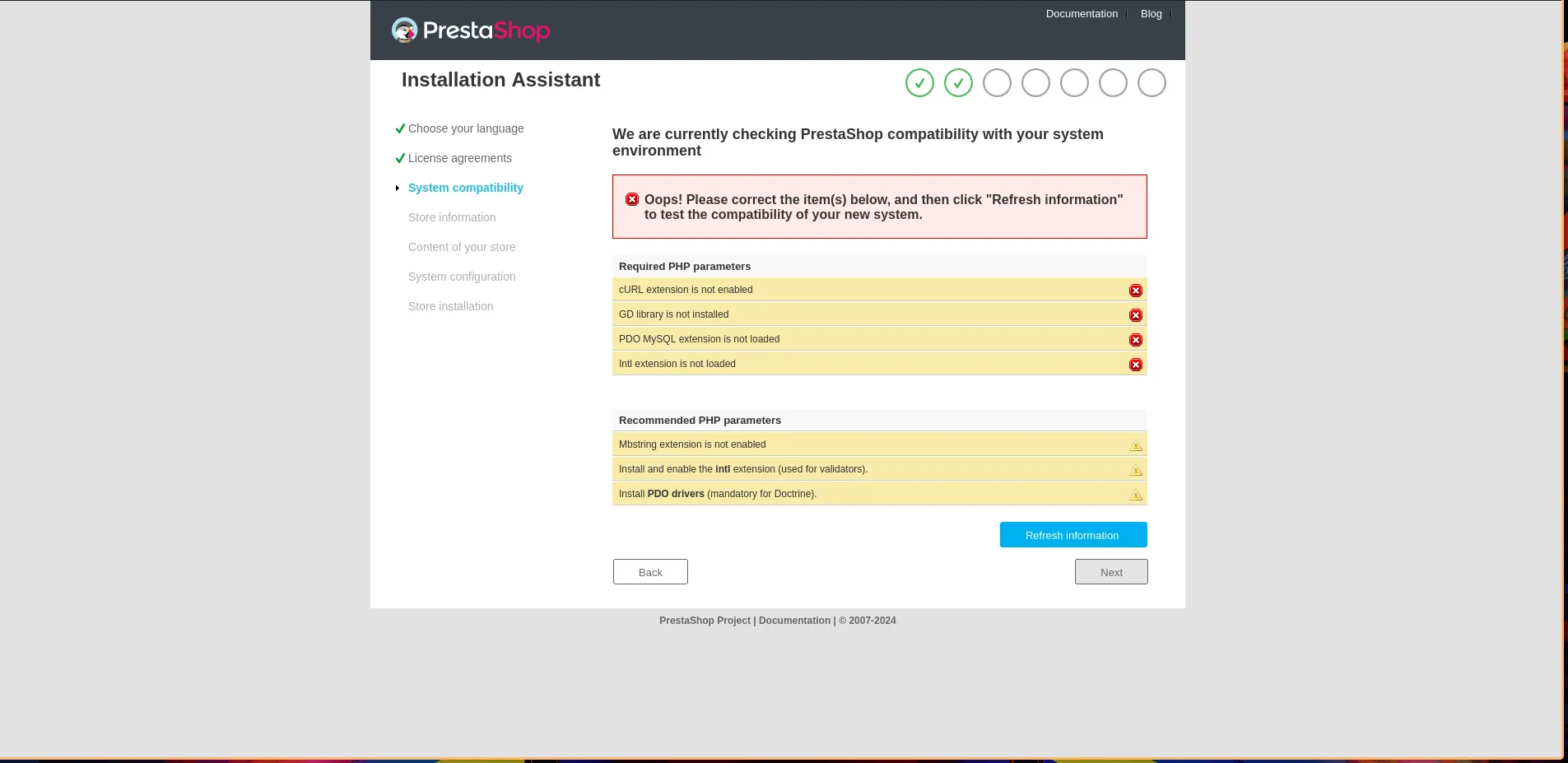Select the System compatibility step
The height and width of the screenshot is (763, 1568).
point(466,188)
